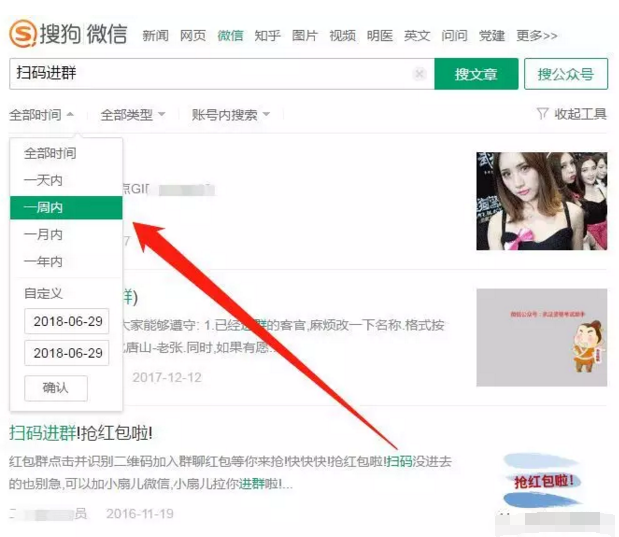This screenshot has height=537, width=619.
Task: Open the 图片 tab
Action: (x=305, y=36)
